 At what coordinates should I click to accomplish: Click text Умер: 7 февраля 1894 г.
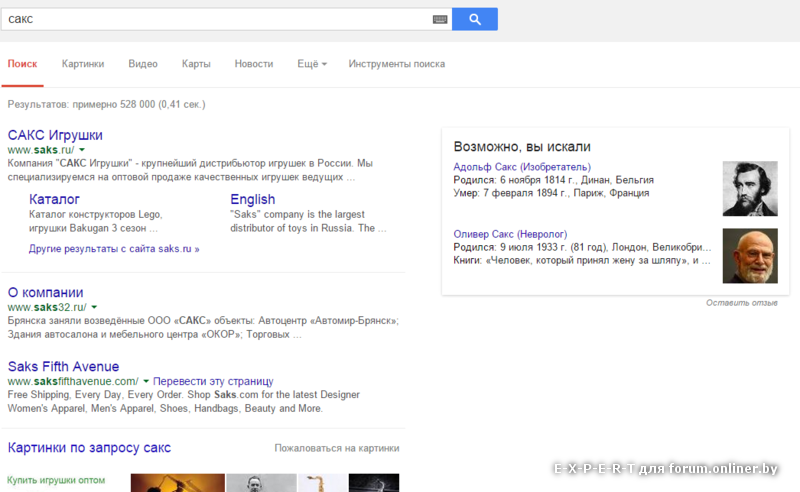[510, 193]
